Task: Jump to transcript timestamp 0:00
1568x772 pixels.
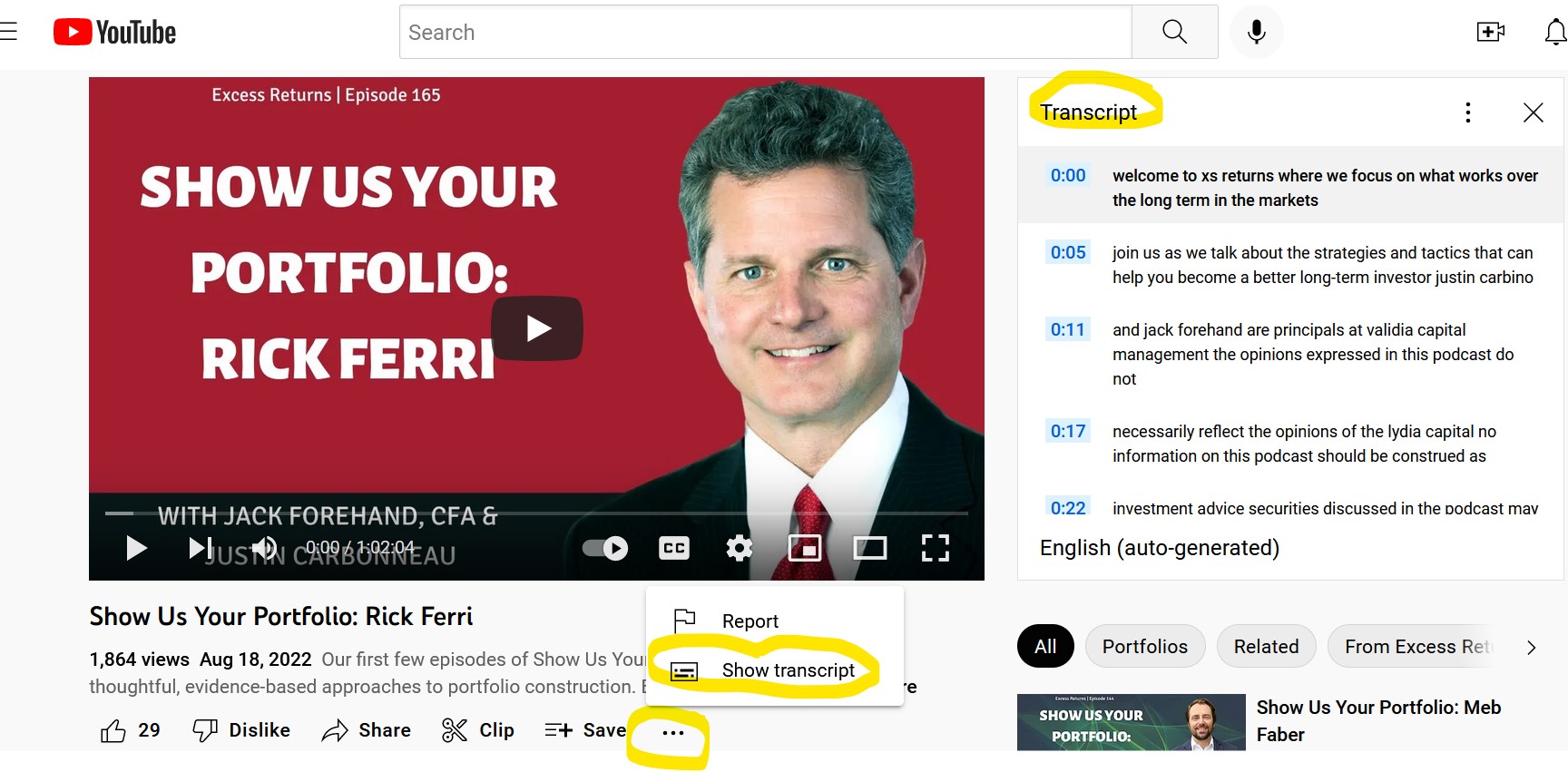Action: pyautogui.click(x=1068, y=176)
